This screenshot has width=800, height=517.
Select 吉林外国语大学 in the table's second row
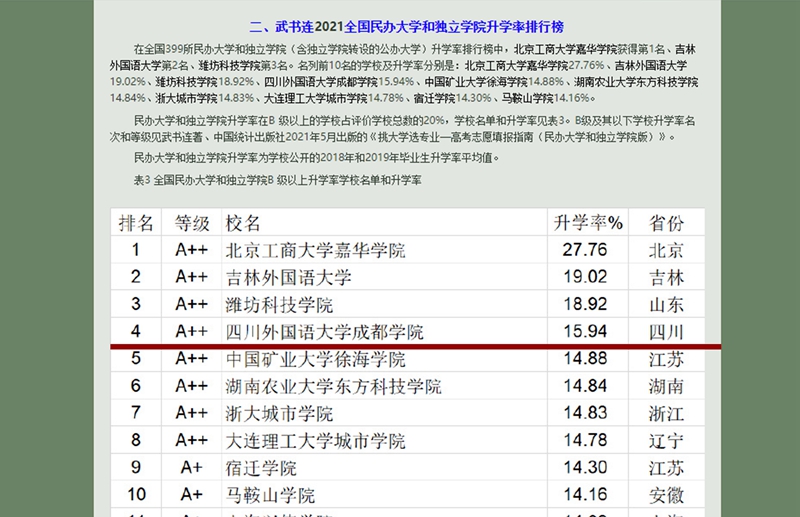point(289,277)
